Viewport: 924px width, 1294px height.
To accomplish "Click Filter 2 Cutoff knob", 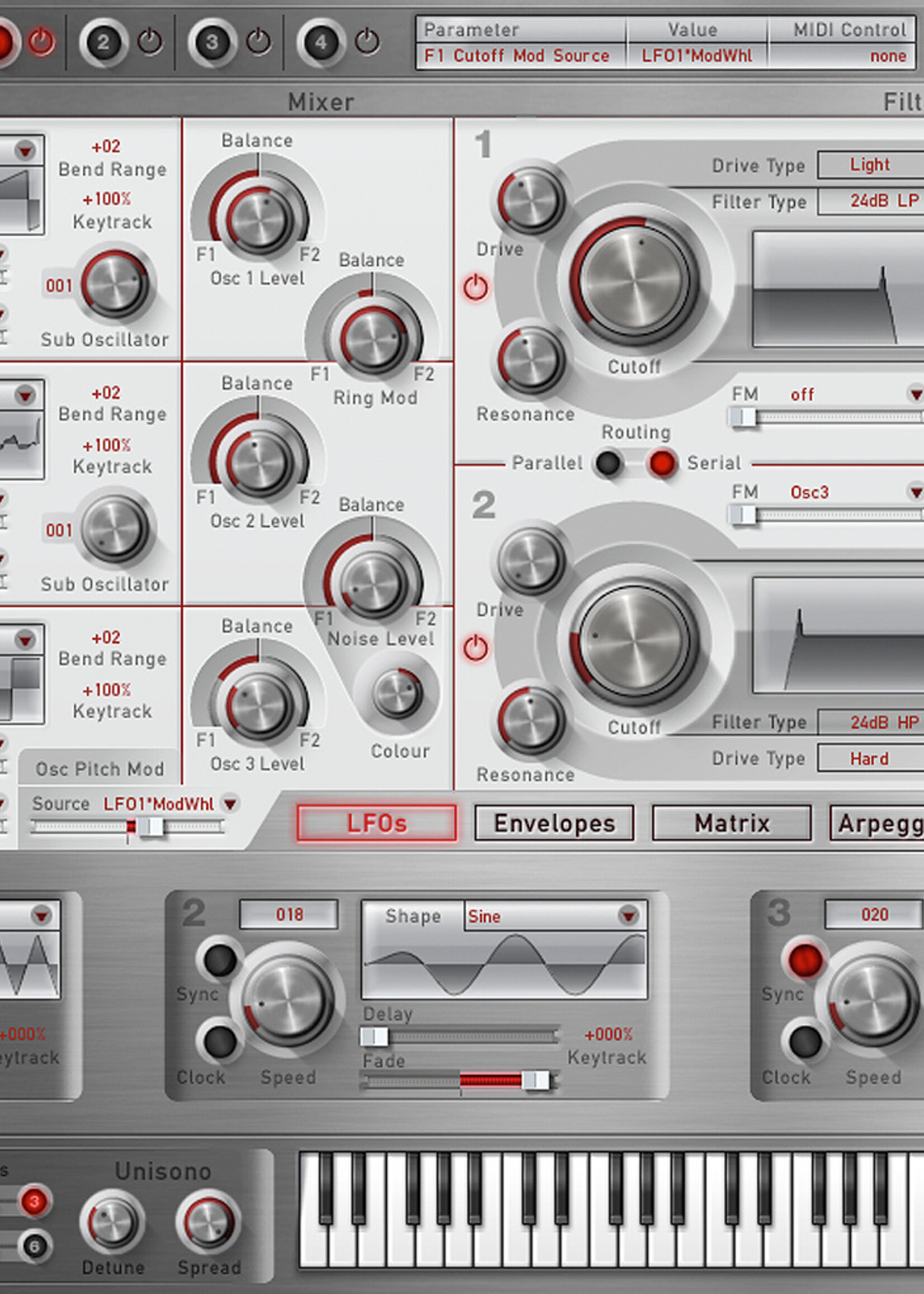I will 634,641.
